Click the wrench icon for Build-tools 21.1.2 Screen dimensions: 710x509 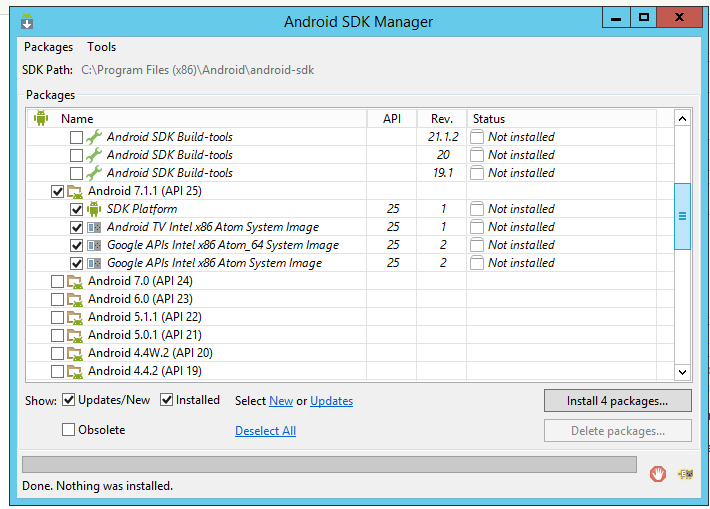(x=94, y=137)
